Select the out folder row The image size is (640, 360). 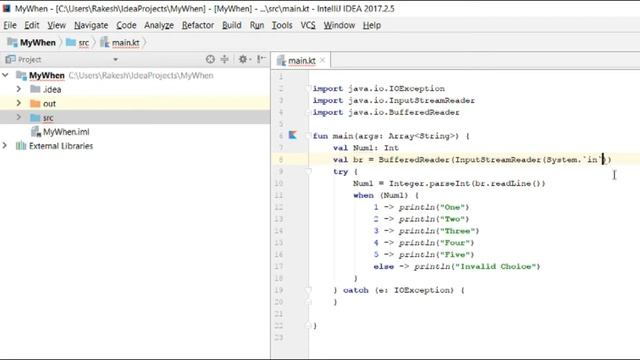(x=135, y=104)
